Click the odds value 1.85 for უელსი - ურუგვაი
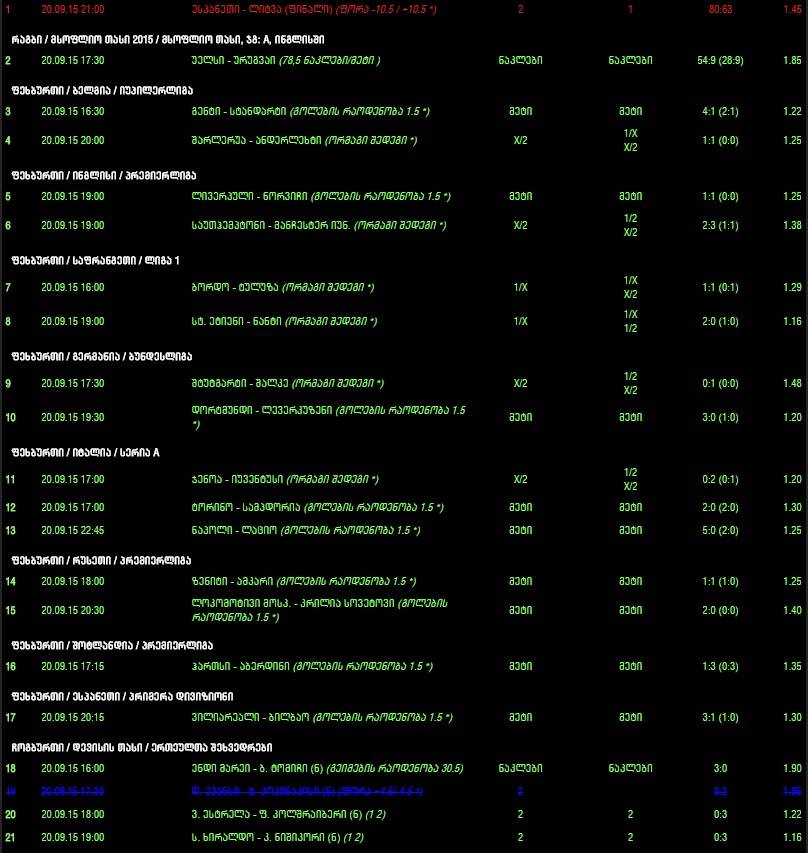This screenshot has width=808, height=853. (x=793, y=60)
